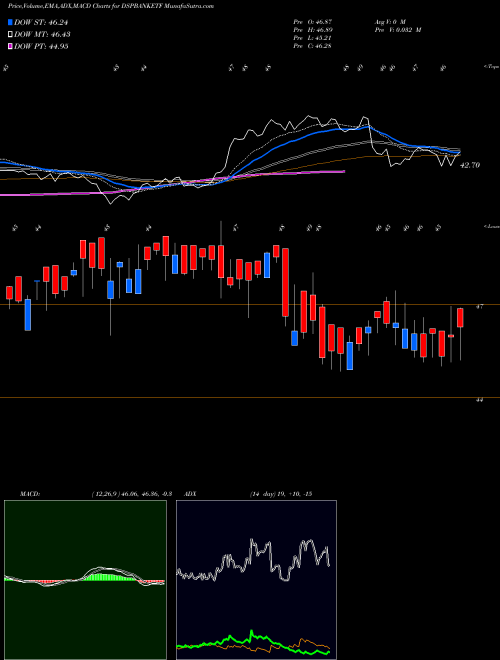Click the MACD (12,26,9) parameter values

click(131, 494)
